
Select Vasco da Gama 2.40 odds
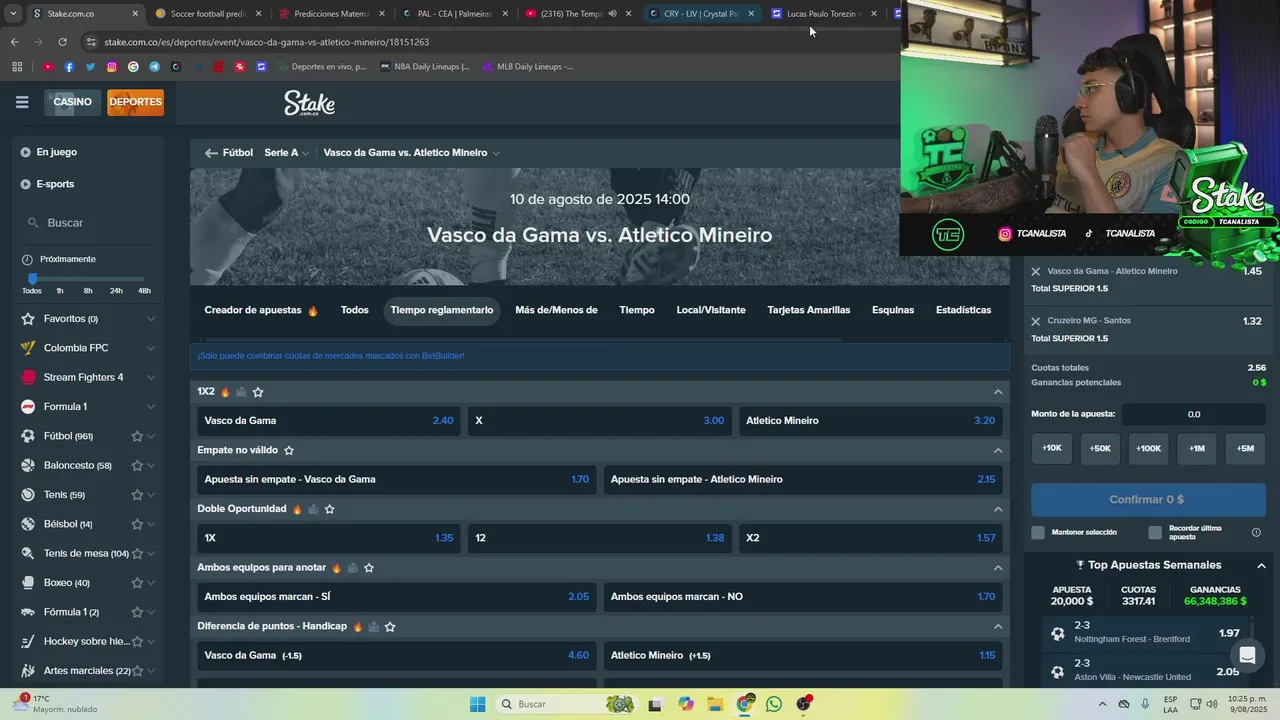pyautogui.click(x=329, y=421)
